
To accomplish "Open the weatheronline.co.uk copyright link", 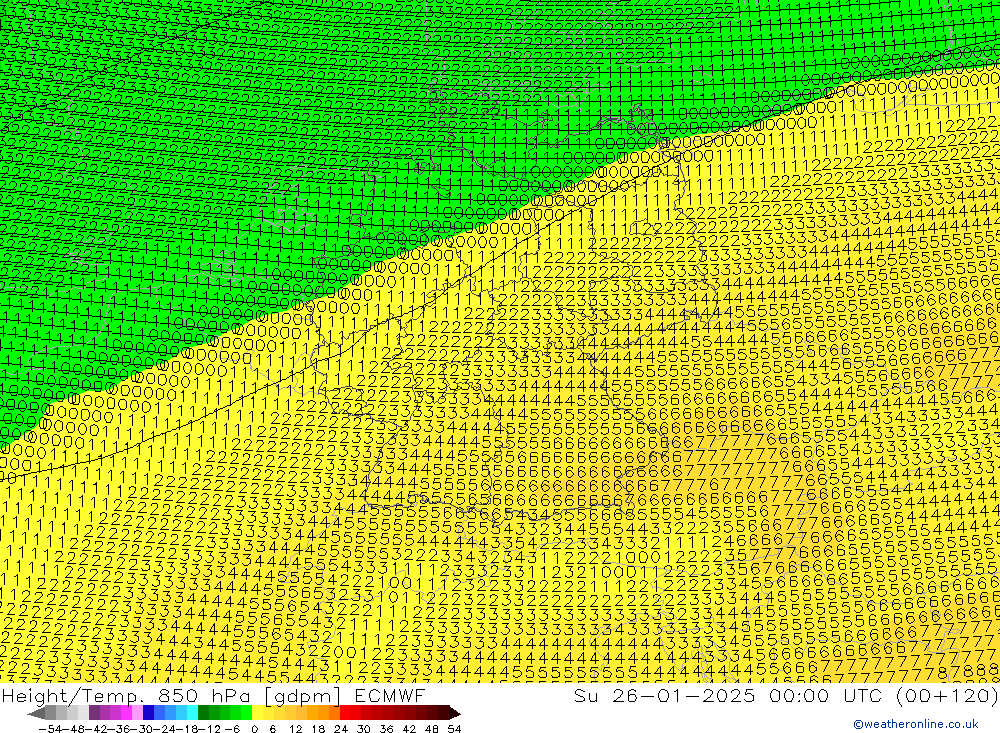I will (915, 723).
